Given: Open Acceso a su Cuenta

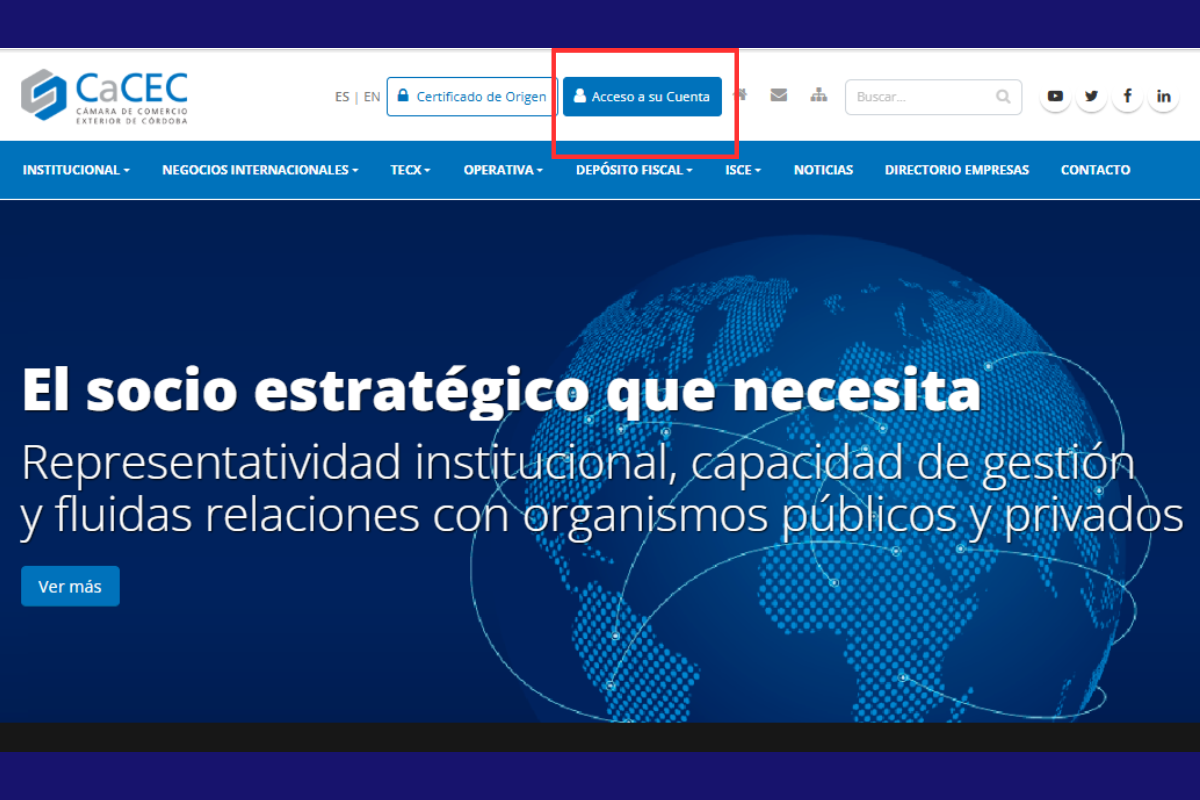Looking at the screenshot, I should (x=642, y=97).
